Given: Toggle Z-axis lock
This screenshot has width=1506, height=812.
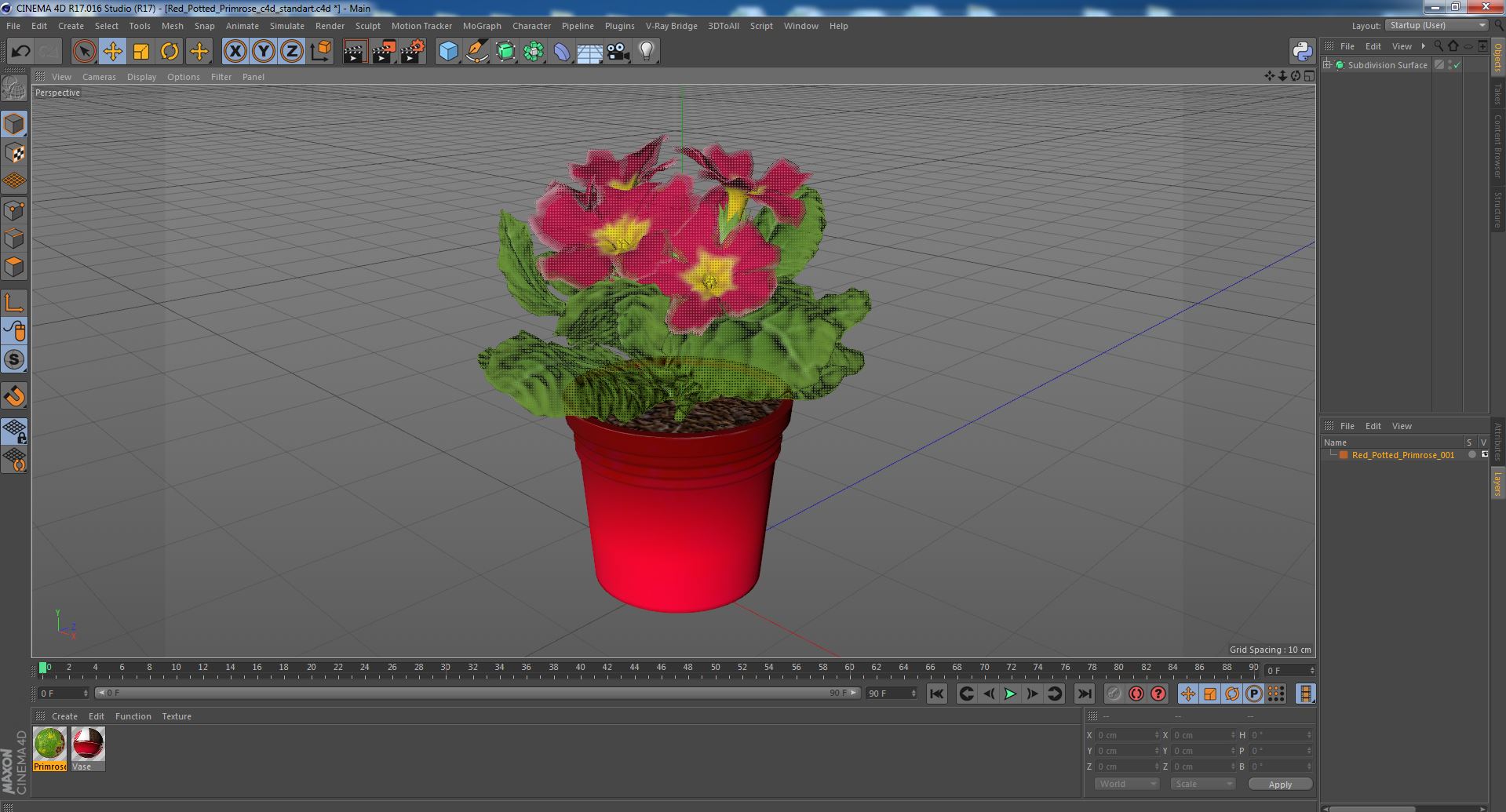Looking at the screenshot, I should pos(292,52).
